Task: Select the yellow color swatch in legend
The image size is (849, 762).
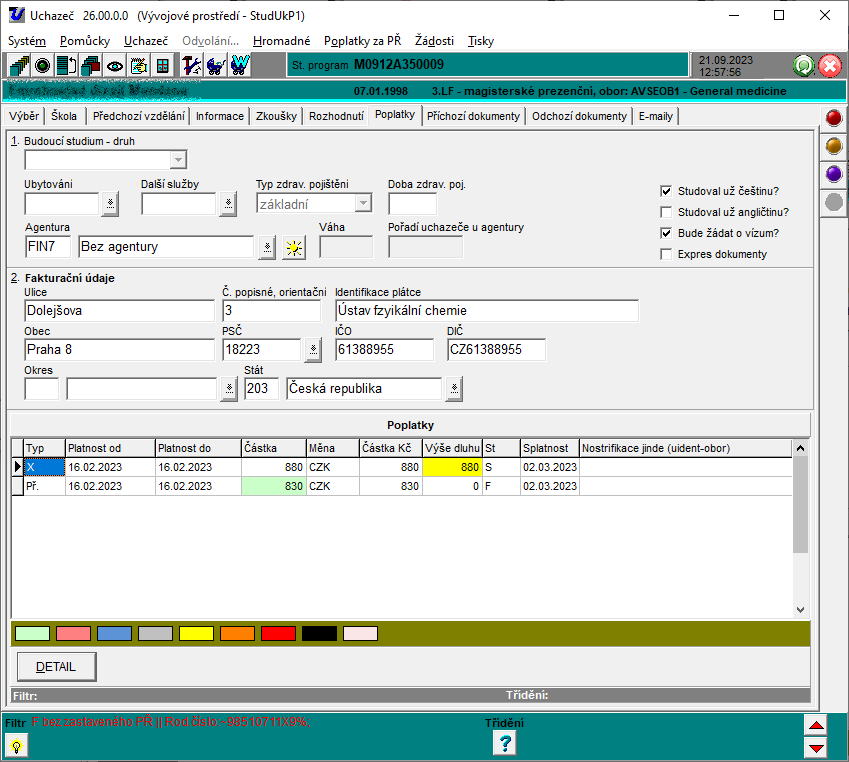Action: pos(195,633)
